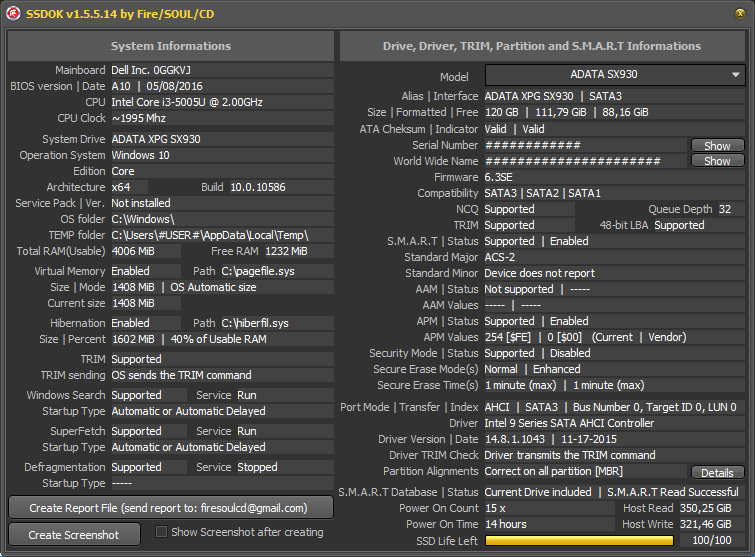The image size is (755, 557).
Task: Click Create Screenshot button
Action: pyautogui.click(x=74, y=535)
